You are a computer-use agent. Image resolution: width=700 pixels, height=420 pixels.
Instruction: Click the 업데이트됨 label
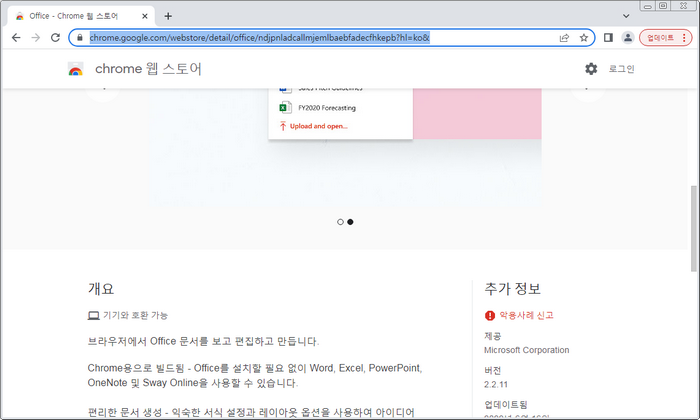coord(506,404)
